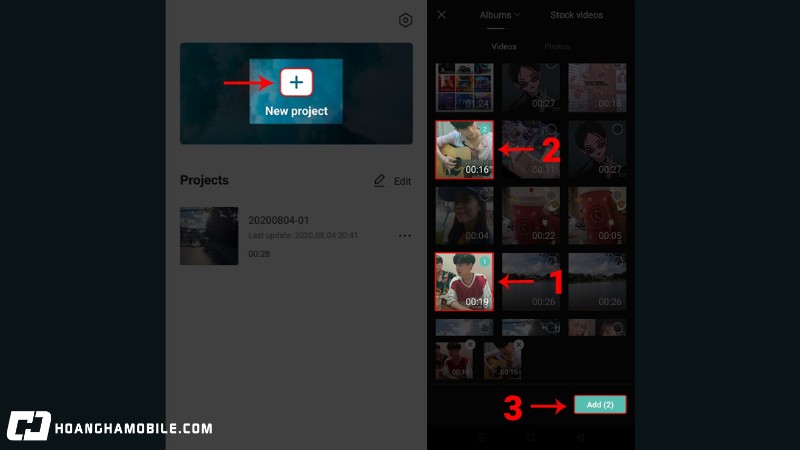The image size is (800, 450).
Task: Click the Edit projects text
Action: (403, 181)
